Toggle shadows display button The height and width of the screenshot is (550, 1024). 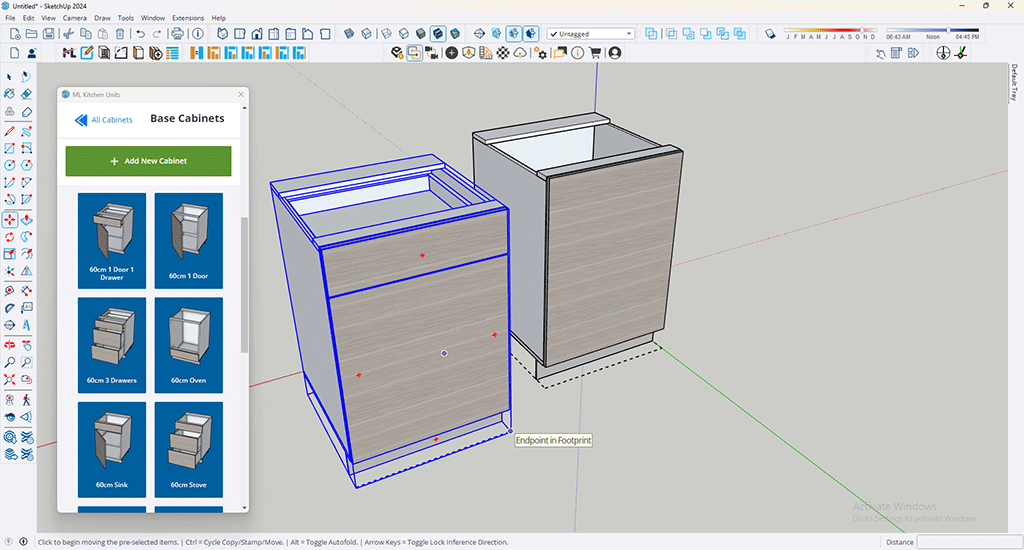tap(771, 34)
